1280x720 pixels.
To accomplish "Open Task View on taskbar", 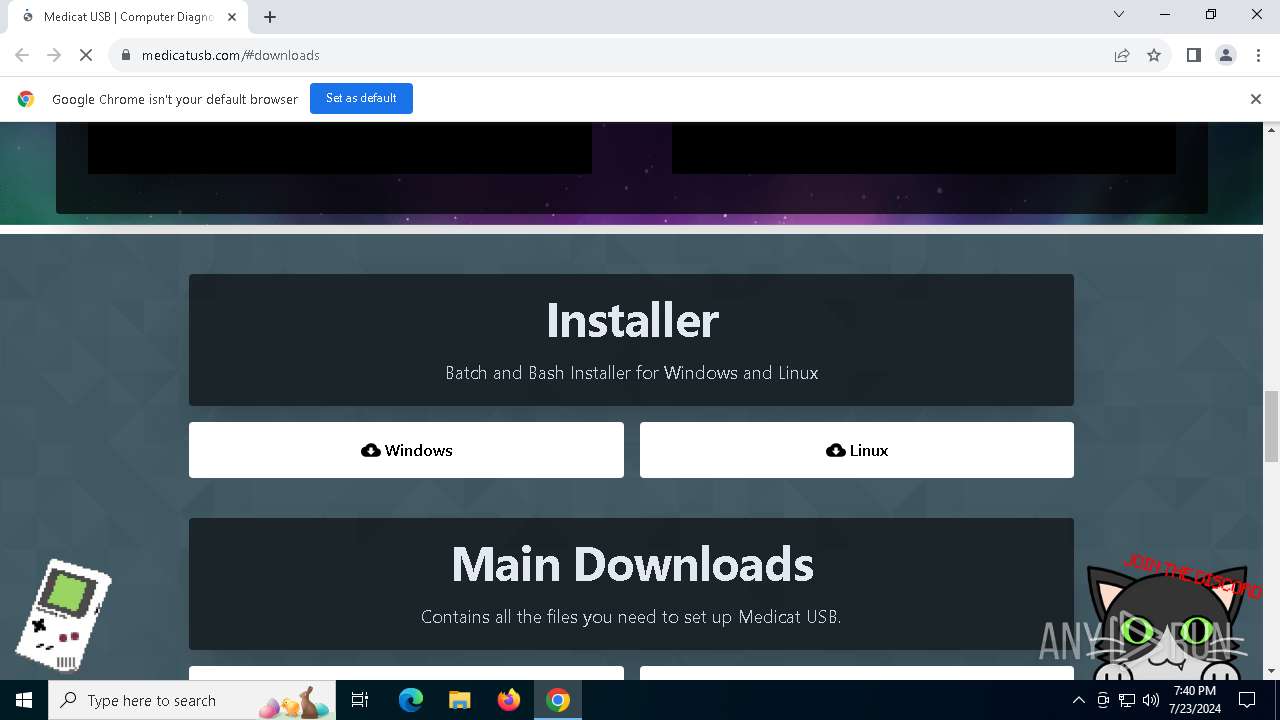I will (x=360, y=700).
